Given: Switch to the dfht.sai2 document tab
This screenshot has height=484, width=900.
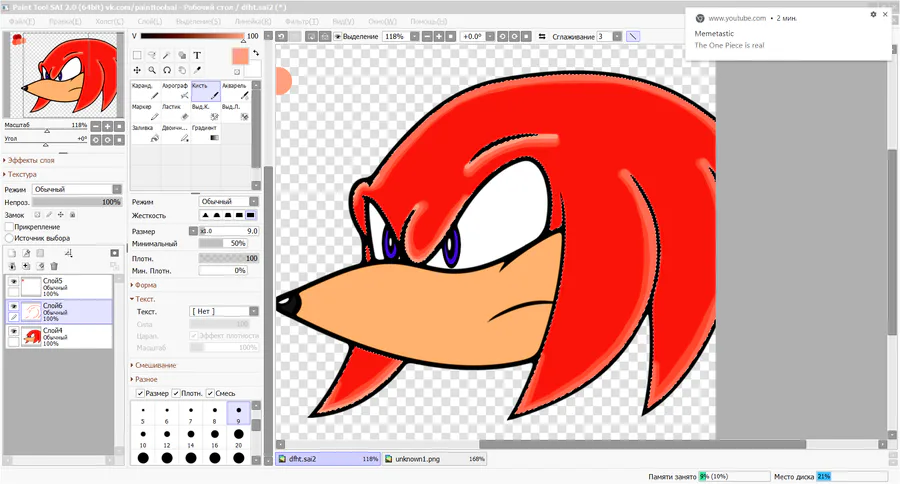Looking at the screenshot, I should (328, 459).
